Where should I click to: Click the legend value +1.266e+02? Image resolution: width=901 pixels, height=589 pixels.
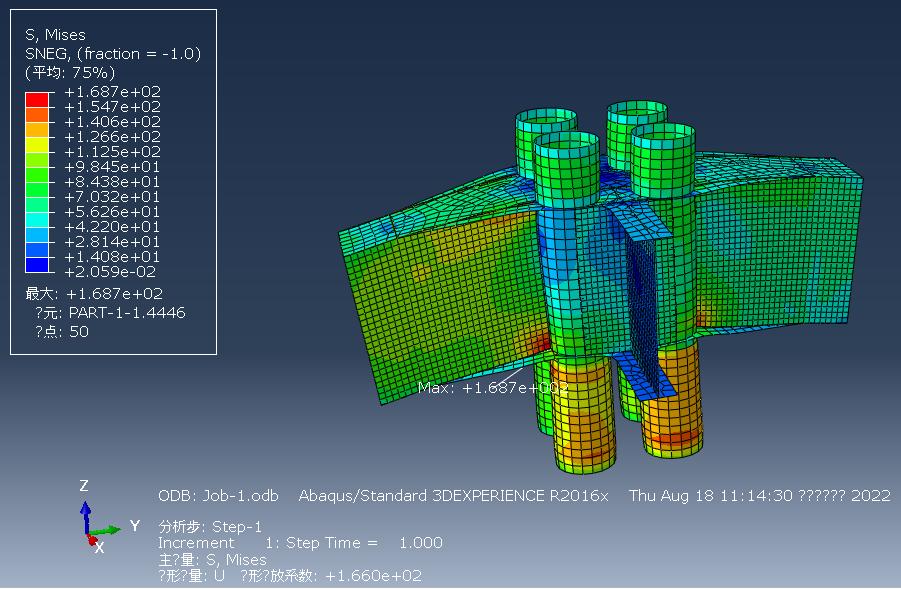[x=113, y=137]
